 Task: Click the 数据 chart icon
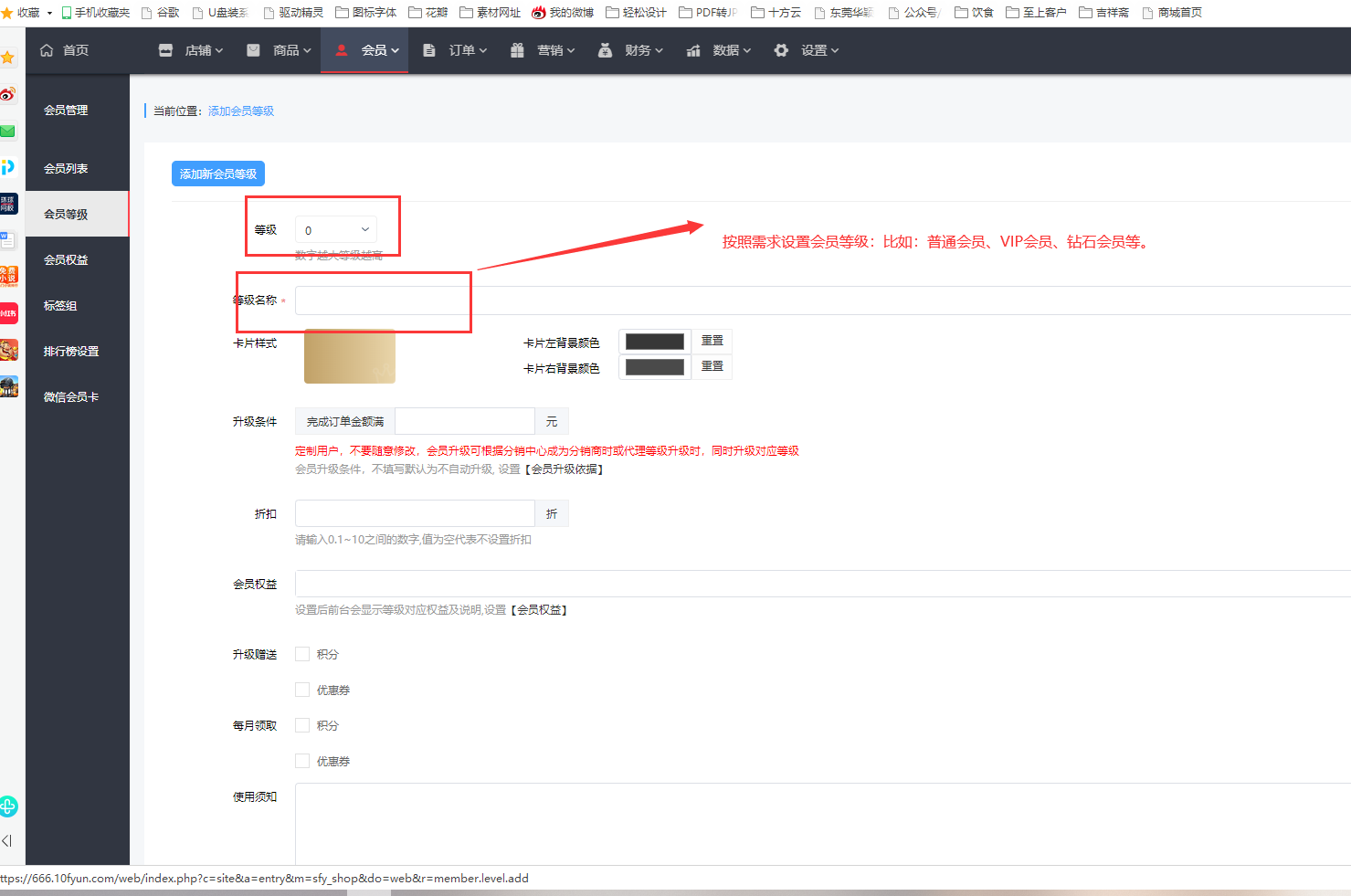(693, 50)
